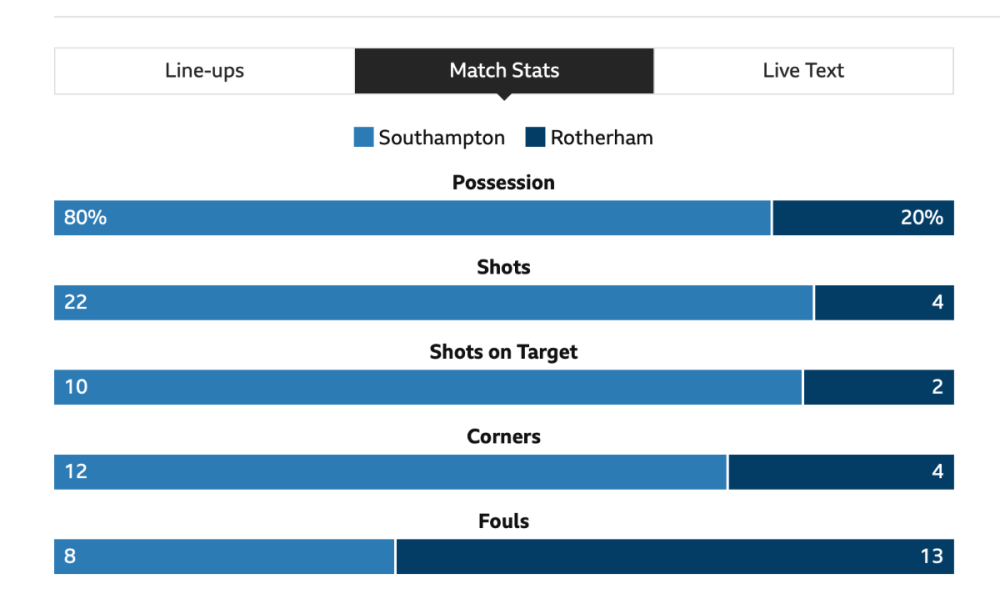The width and height of the screenshot is (1000, 609).
Task: Click the Fouls heading label
Action: 503,521
